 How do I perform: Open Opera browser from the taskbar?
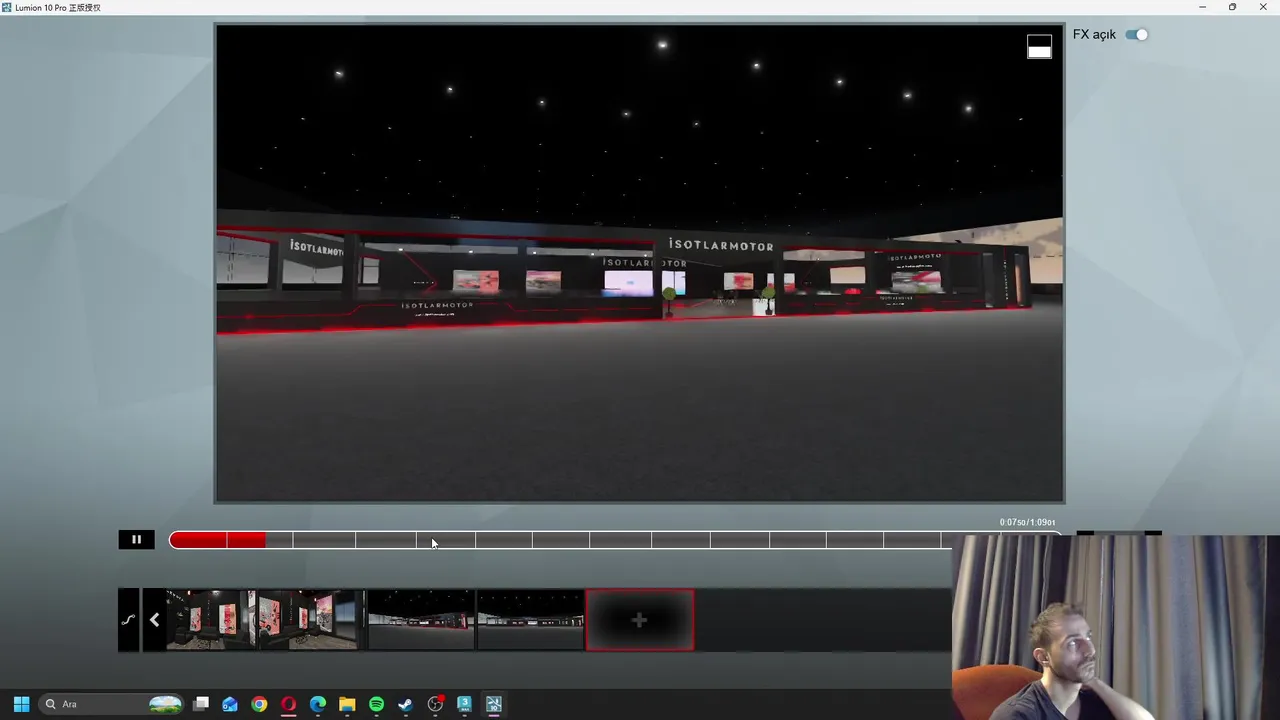pyautogui.click(x=288, y=704)
